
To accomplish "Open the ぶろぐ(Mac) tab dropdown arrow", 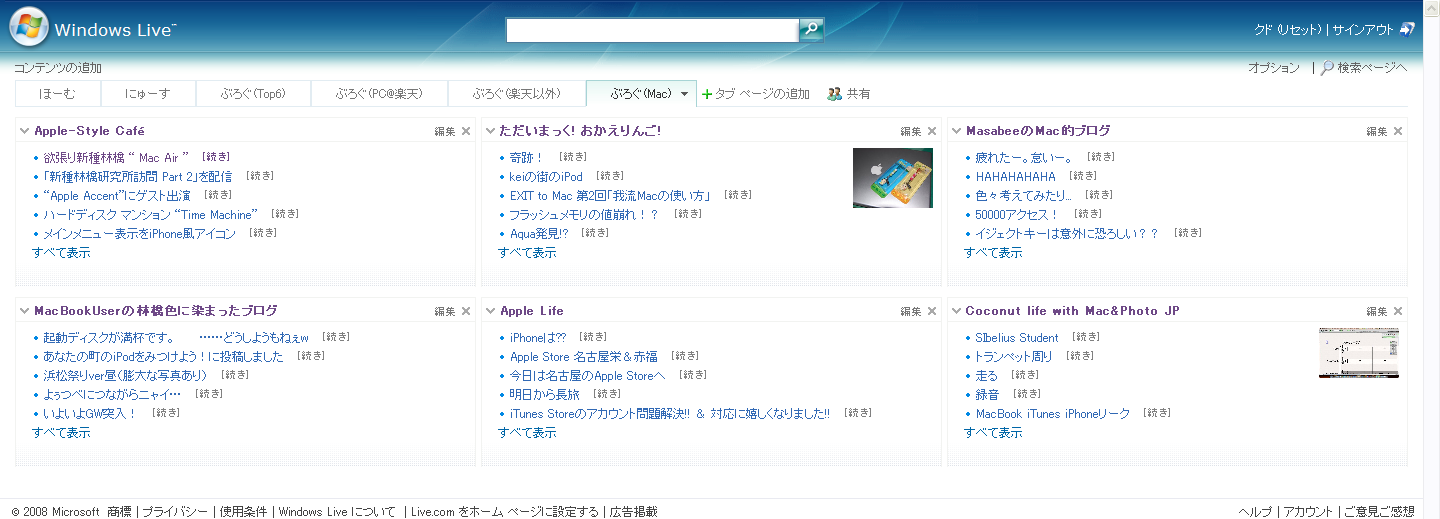I will [685, 94].
